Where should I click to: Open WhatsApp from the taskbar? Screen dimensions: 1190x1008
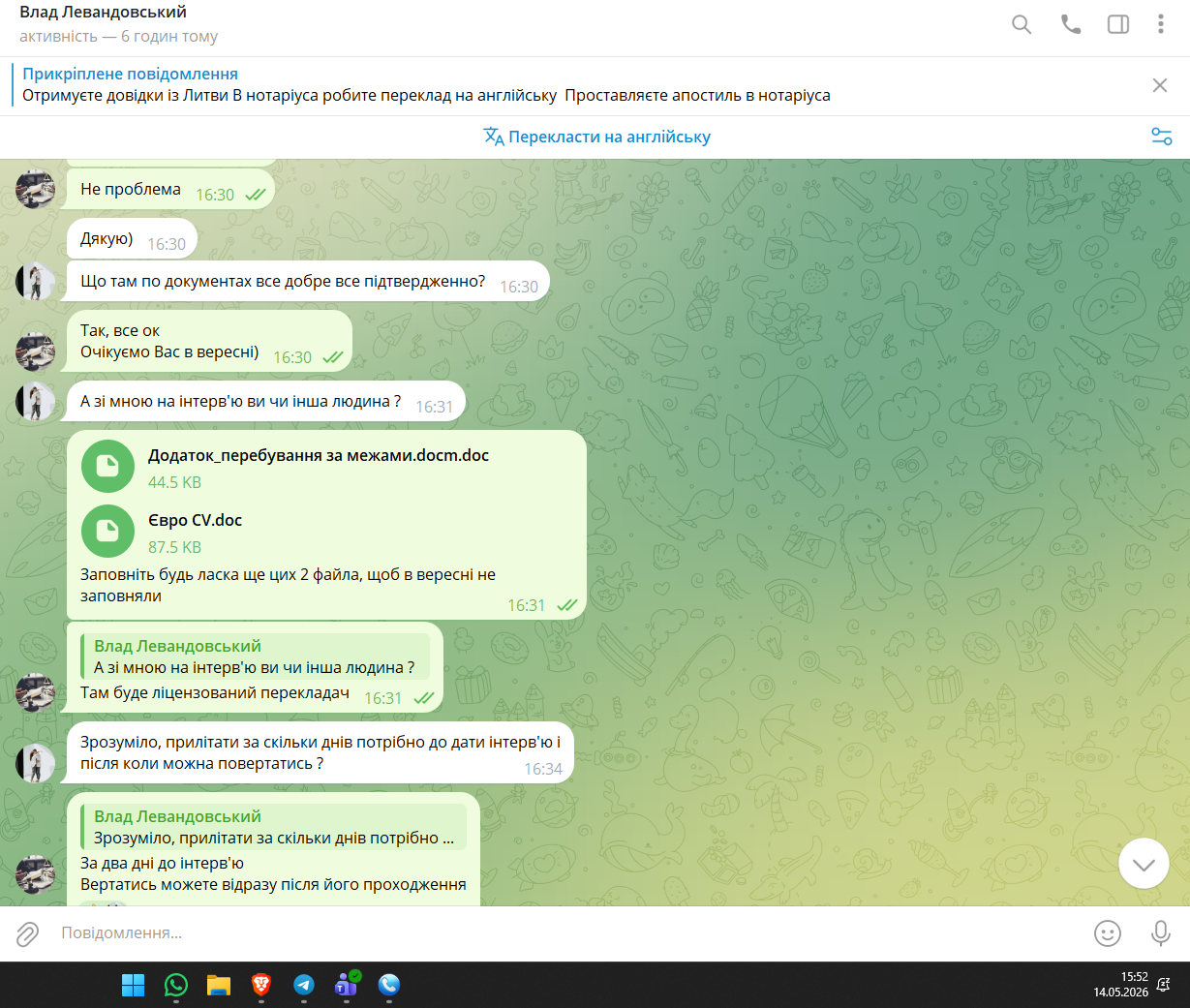point(176,985)
